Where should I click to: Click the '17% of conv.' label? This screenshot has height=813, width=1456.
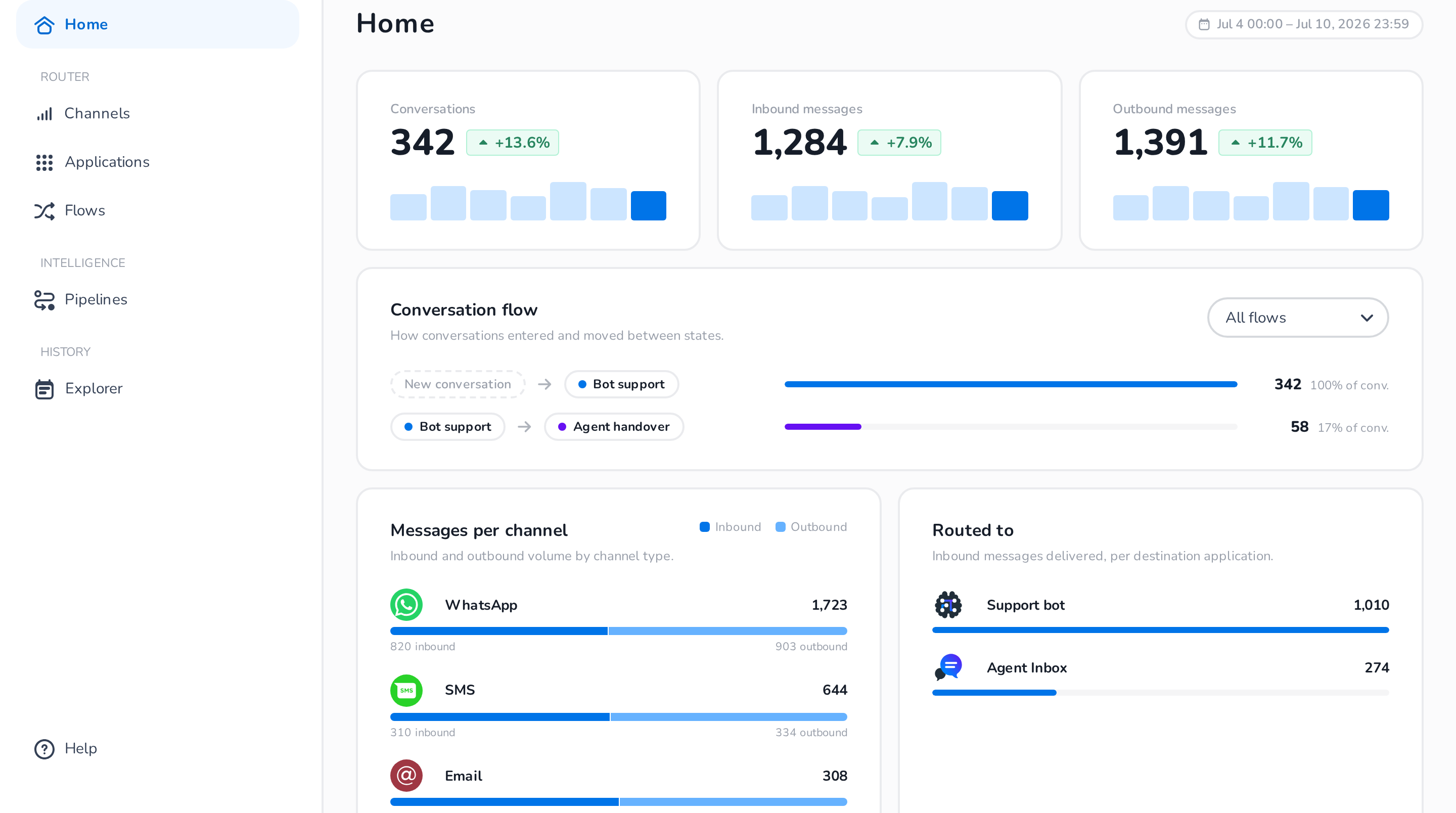1352,428
